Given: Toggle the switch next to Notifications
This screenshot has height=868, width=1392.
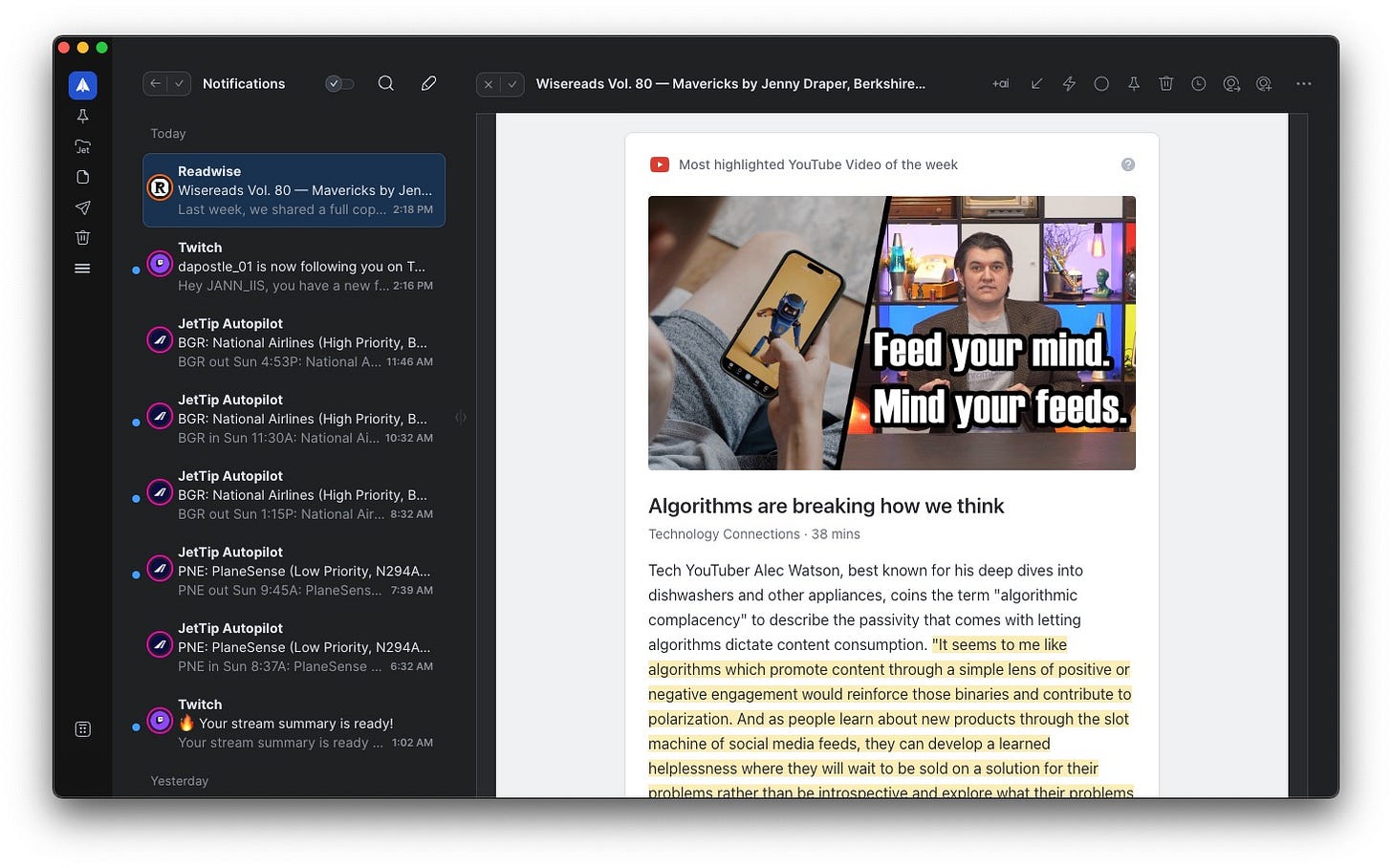Looking at the screenshot, I should click(339, 84).
